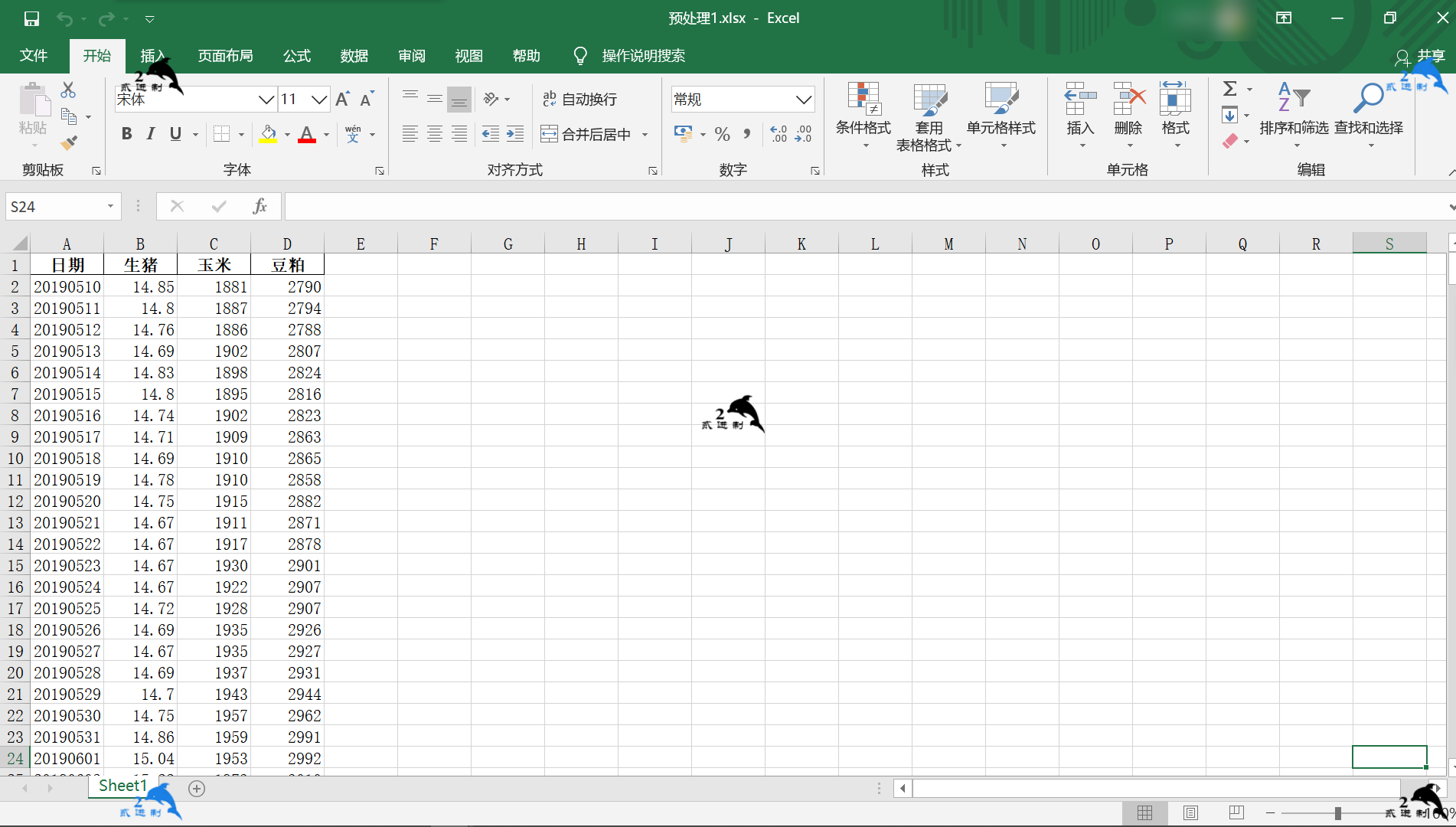Click the insert function fx icon
This screenshot has width=1456, height=827.
tap(260, 206)
